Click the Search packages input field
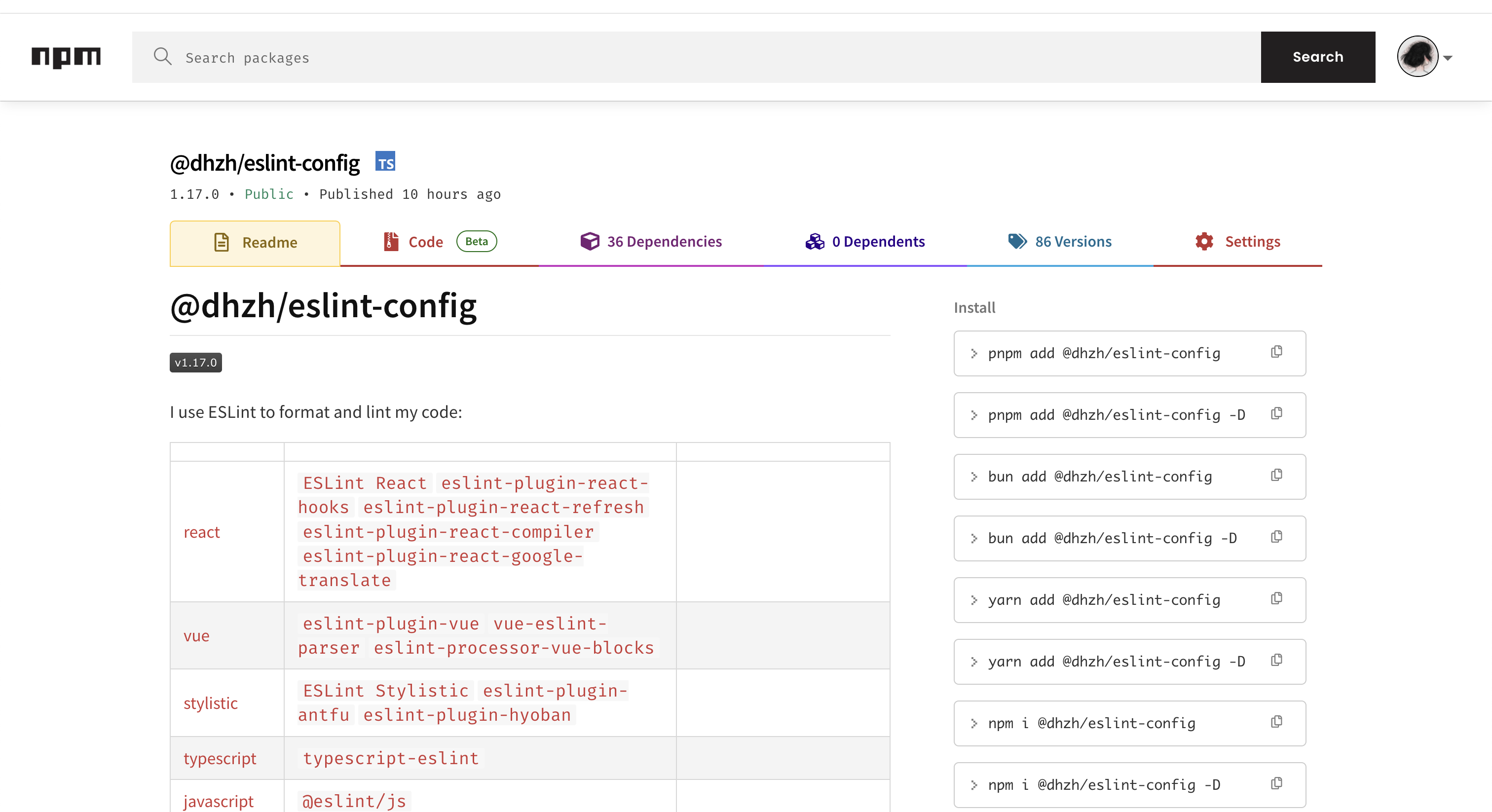Image resolution: width=1492 pixels, height=812 pixels. coord(695,57)
